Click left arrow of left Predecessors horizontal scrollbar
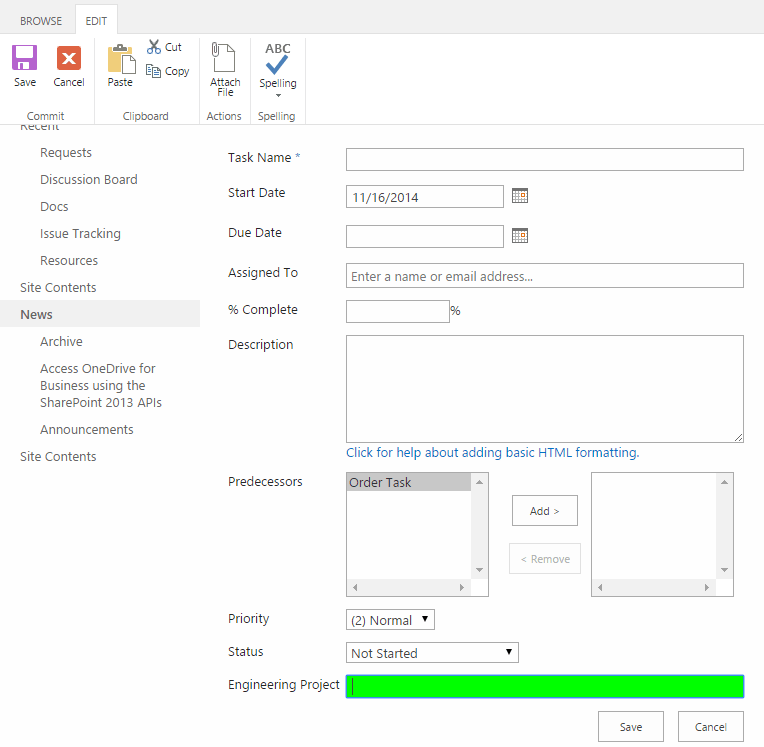This screenshot has height=747, width=764. [x=355, y=587]
